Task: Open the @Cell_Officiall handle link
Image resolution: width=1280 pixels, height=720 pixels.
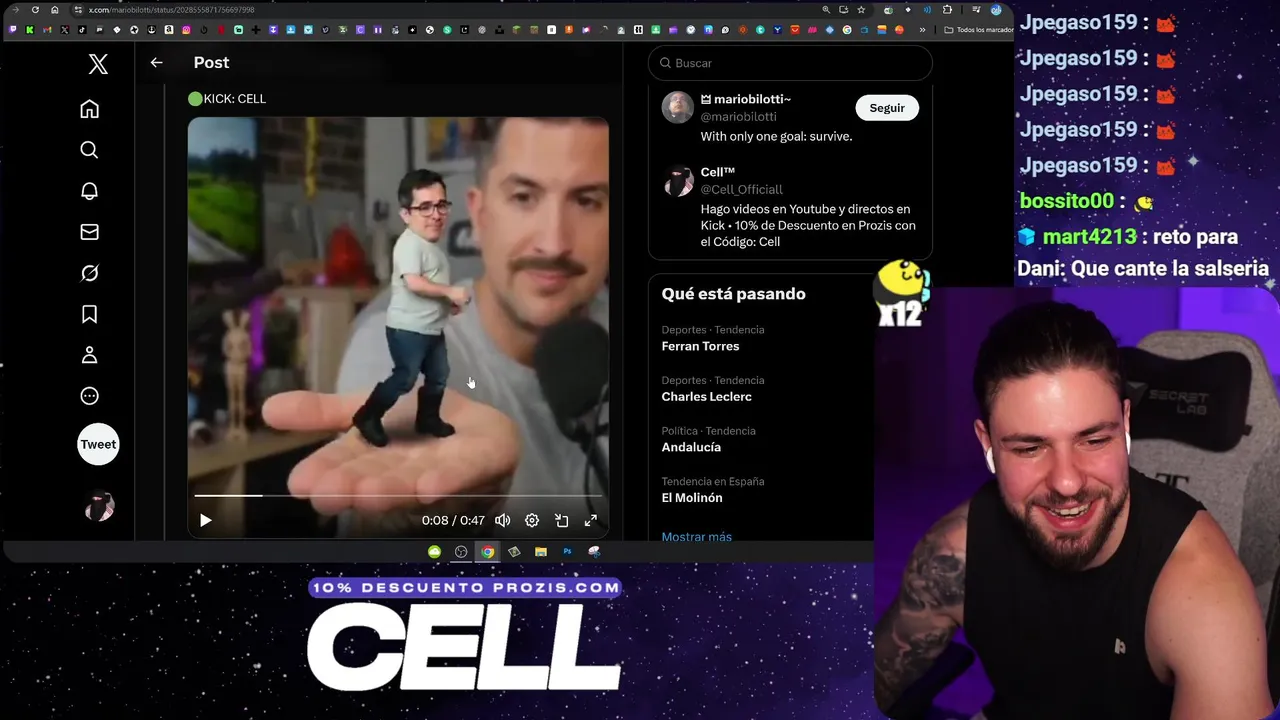Action: [x=741, y=189]
